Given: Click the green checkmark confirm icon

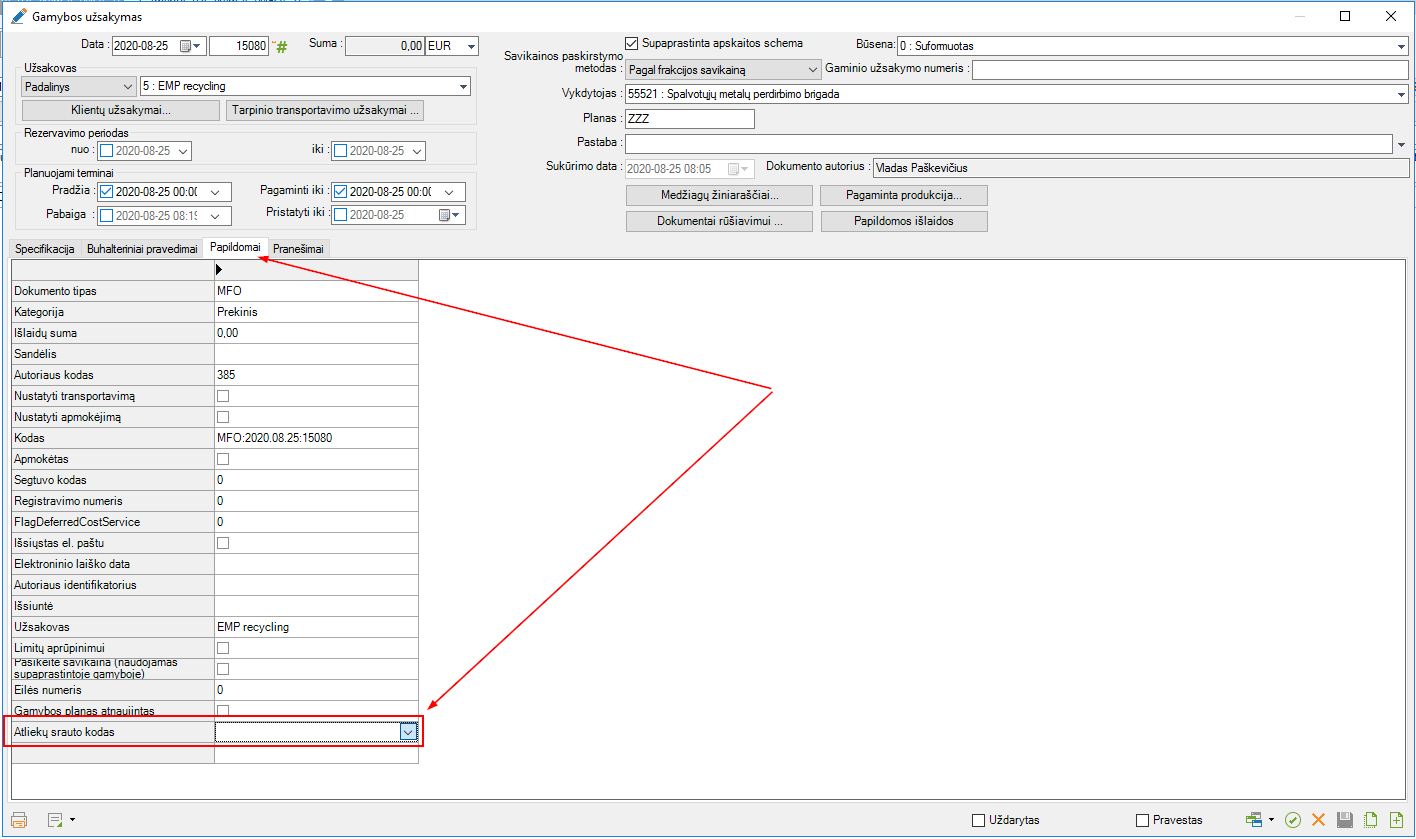Looking at the screenshot, I should pyautogui.click(x=1293, y=820).
